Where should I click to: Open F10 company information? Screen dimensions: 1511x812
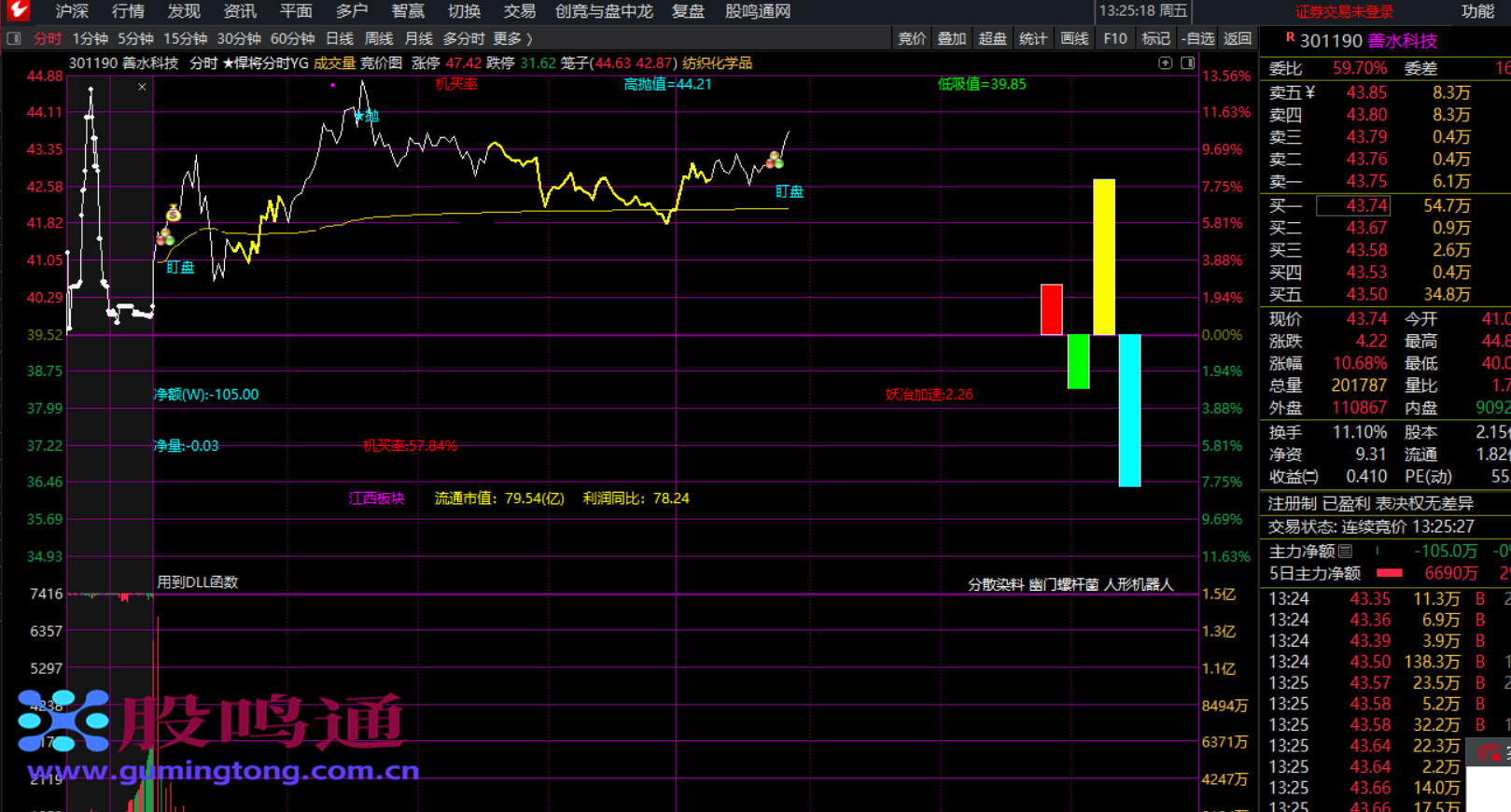point(1114,38)
